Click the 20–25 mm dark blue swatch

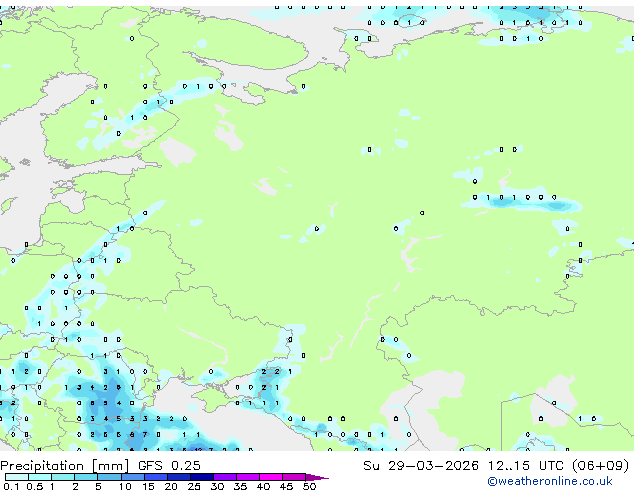tap(178, 477)
